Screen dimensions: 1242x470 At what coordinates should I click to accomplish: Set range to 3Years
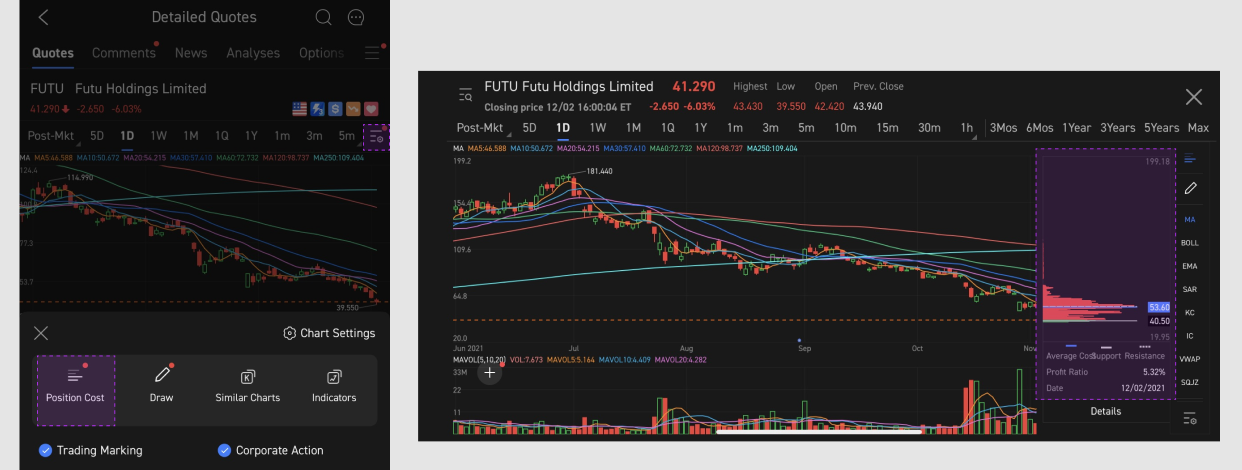[1118, 128]
